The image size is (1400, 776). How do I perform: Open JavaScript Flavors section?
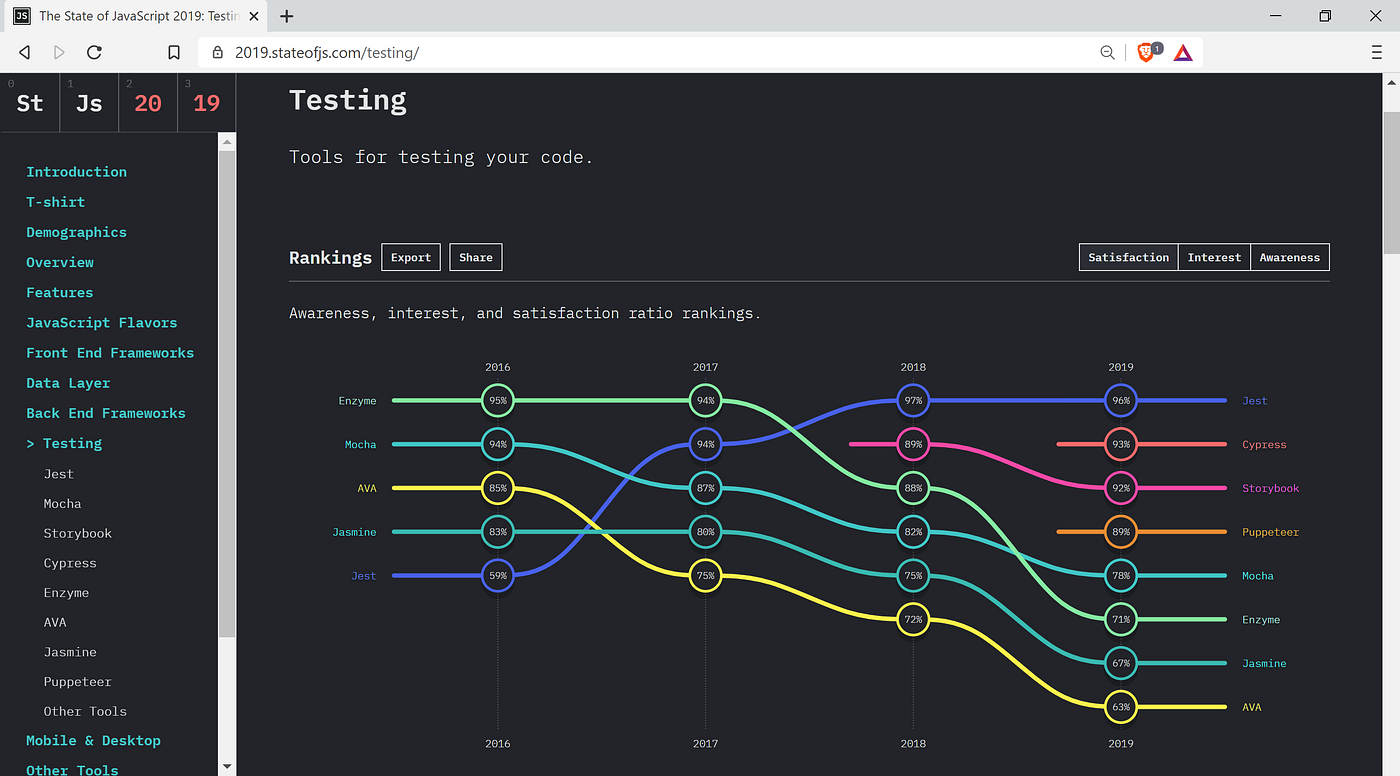[101, 322]
